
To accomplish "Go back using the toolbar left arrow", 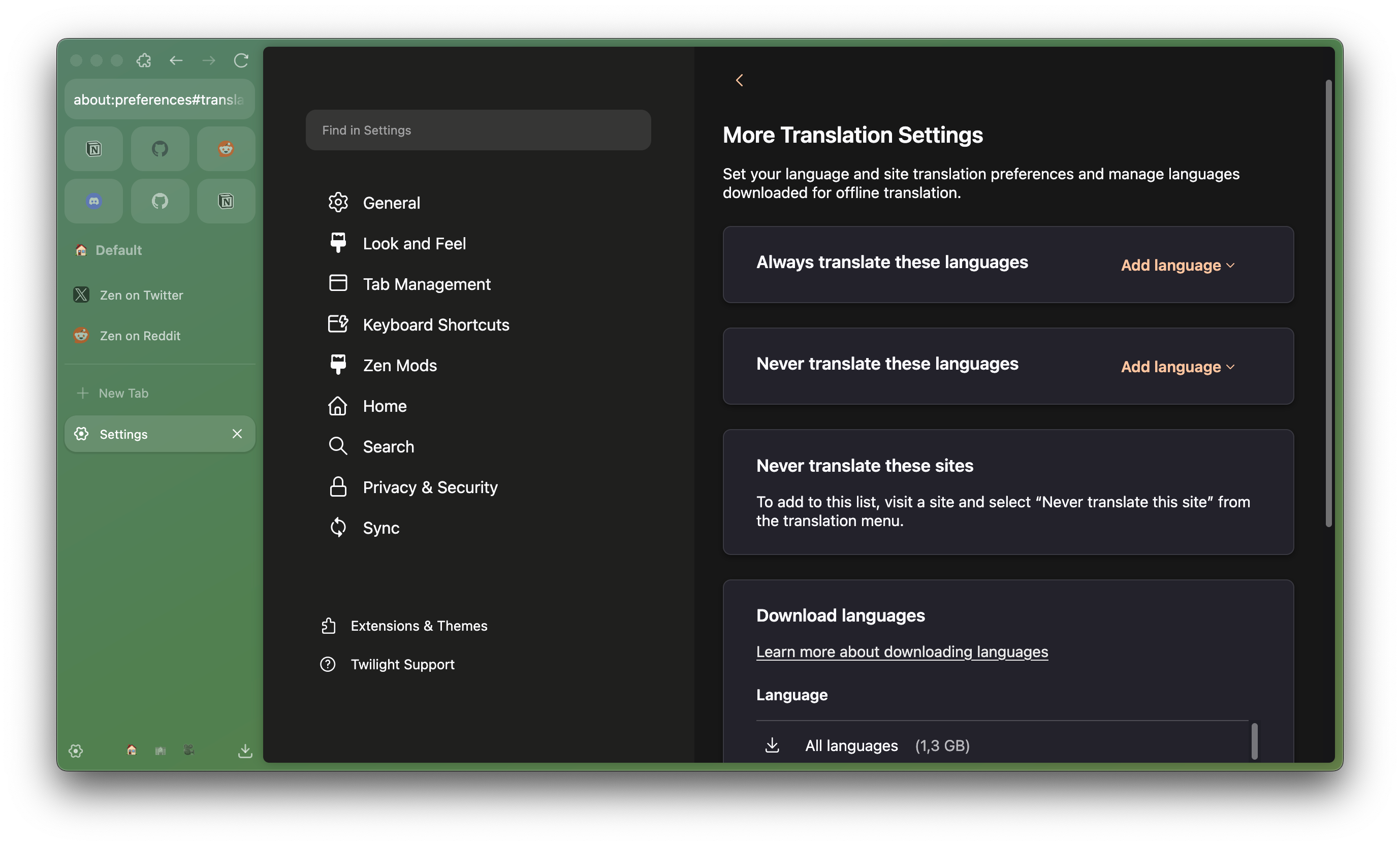I will coord(176,60).
